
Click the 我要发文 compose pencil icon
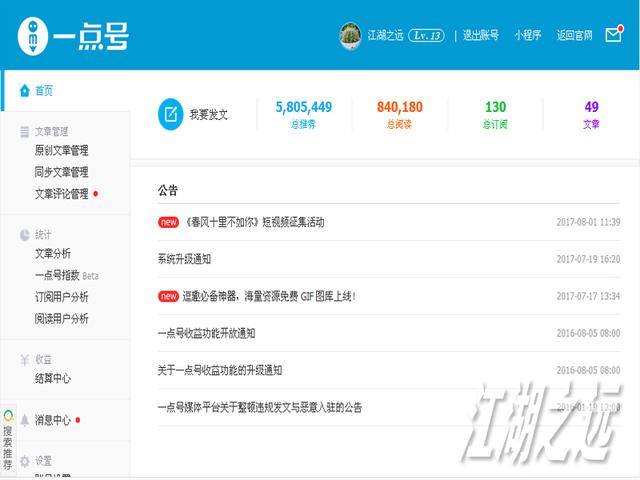pos(170,114)
